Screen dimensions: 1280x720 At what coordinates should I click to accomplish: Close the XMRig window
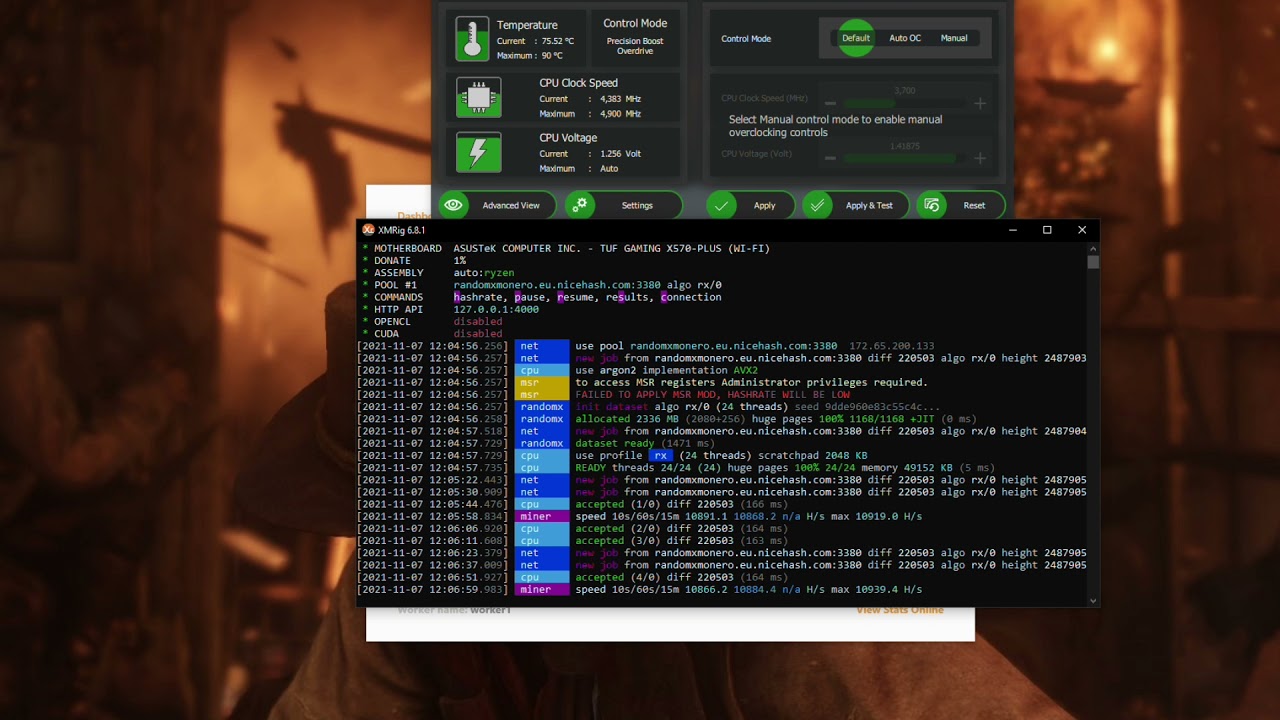pyautogui.click(x=1082, y=230)
